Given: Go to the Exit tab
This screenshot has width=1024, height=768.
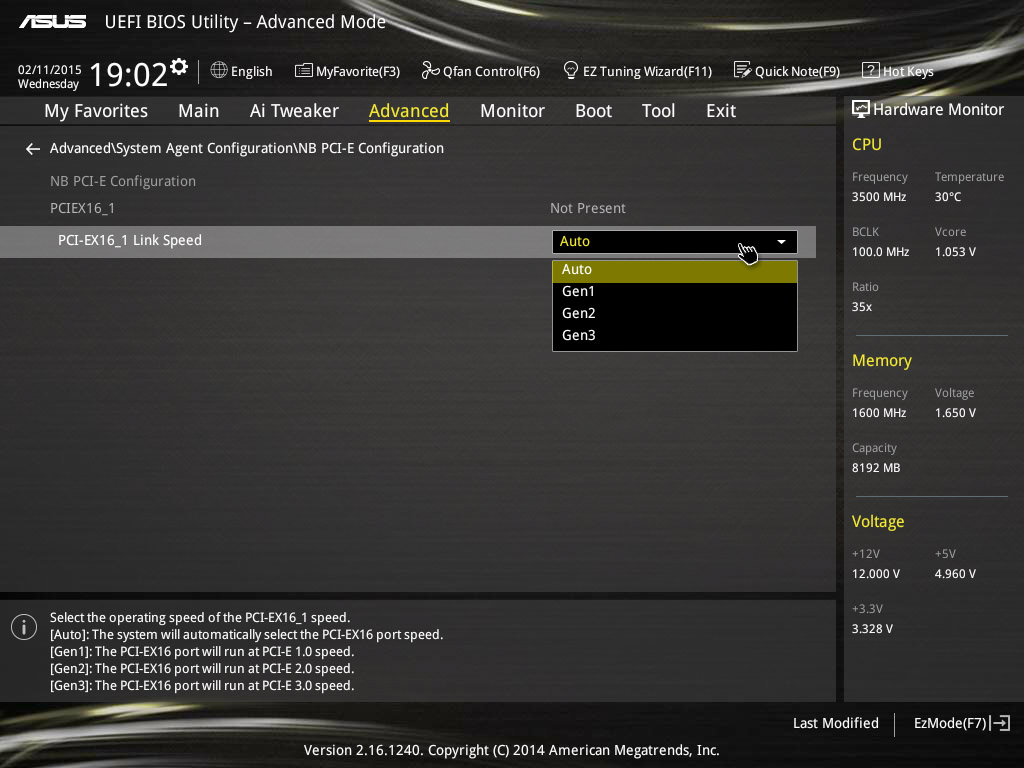Looking at the screenshot, I should click(721, 111).
